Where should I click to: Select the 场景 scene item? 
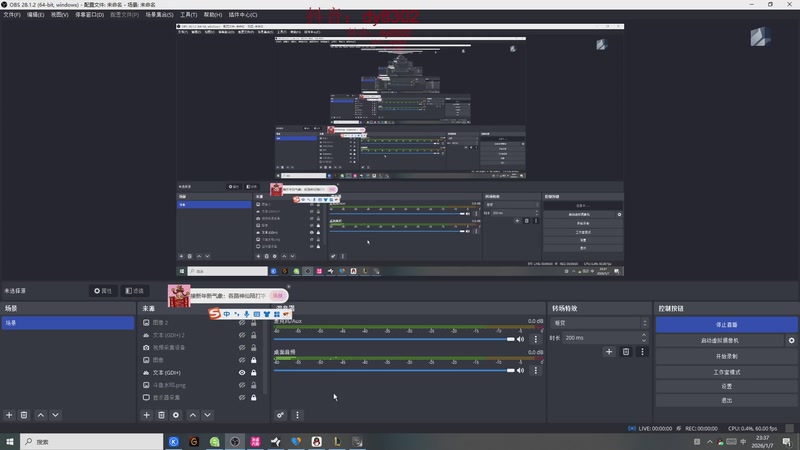pyautogui.click(x=68, y=323)
